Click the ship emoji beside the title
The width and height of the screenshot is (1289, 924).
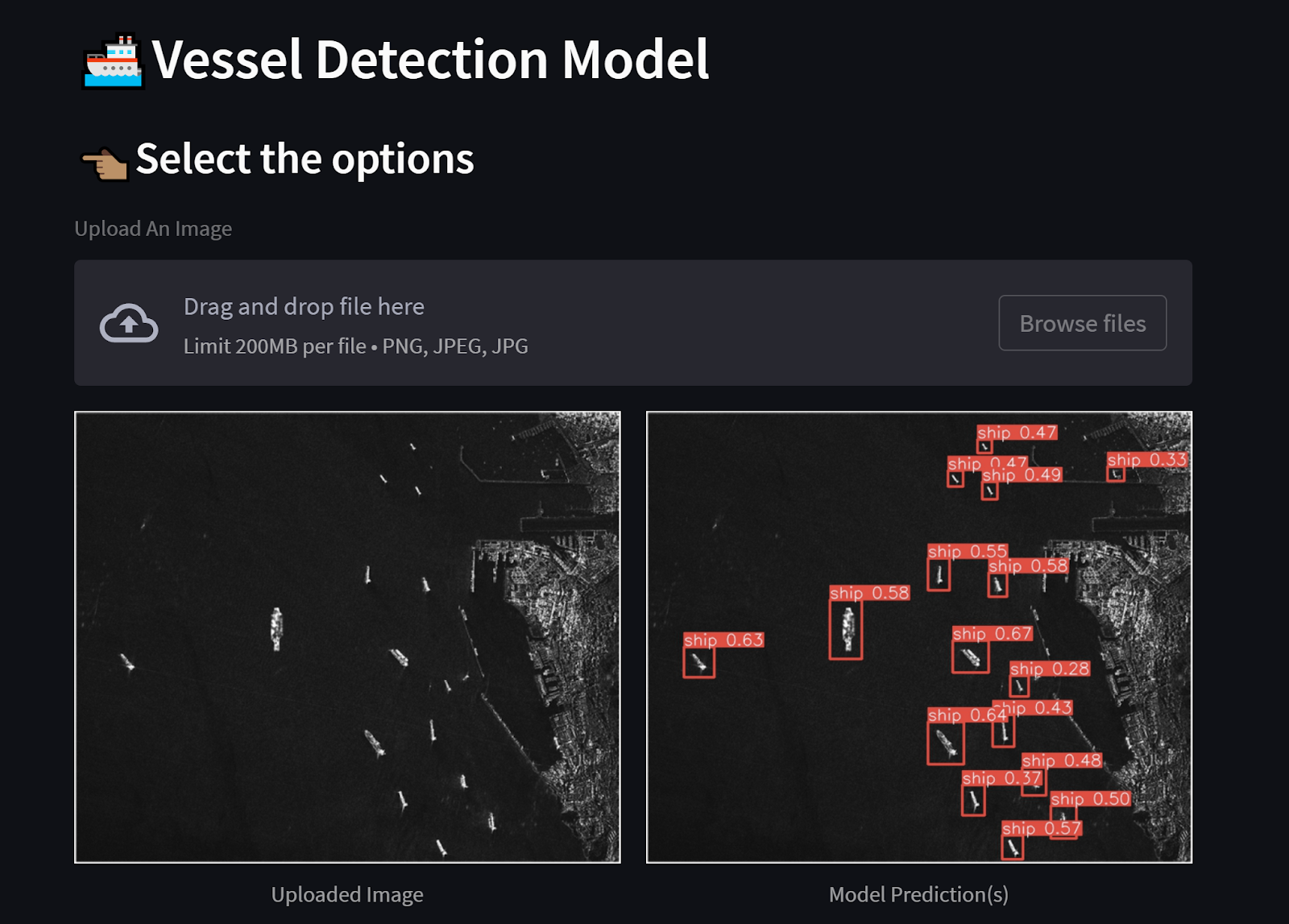click(x=113, y=60)
